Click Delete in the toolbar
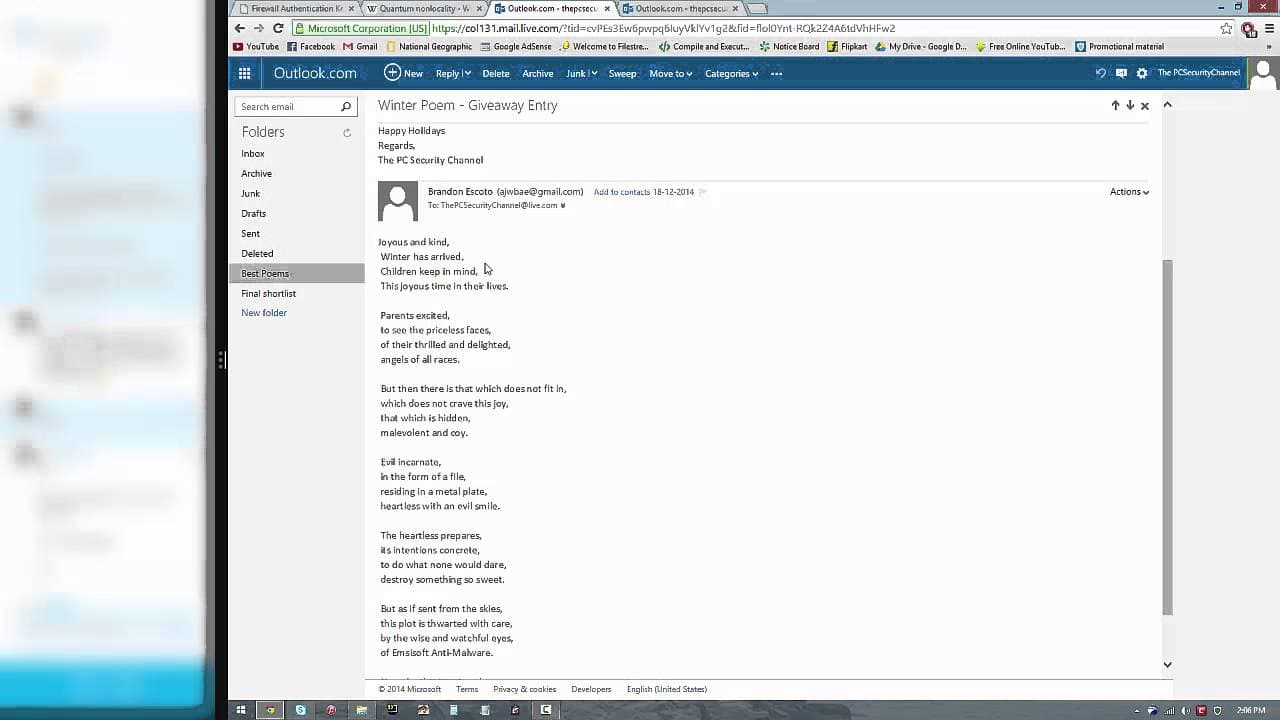The image size is (1280, 720). click(x=495, y=73)
